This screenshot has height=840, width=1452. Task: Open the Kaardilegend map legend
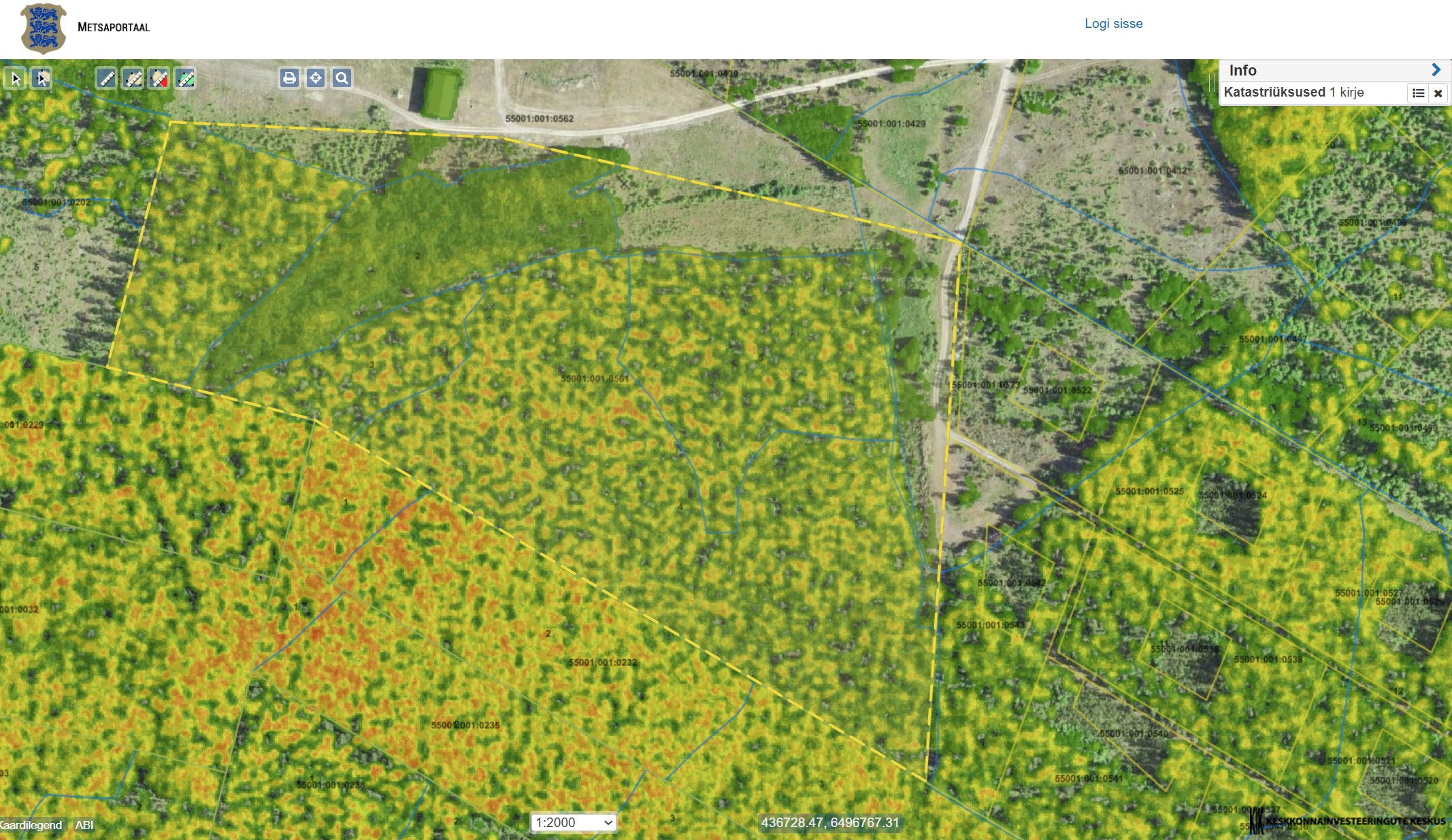tap(31, 825)
